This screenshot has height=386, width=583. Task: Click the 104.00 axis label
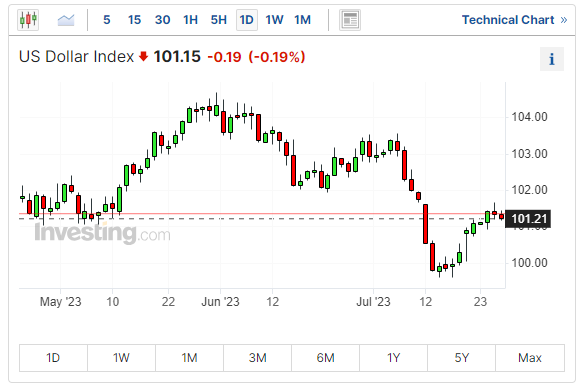tap(529, 117)
